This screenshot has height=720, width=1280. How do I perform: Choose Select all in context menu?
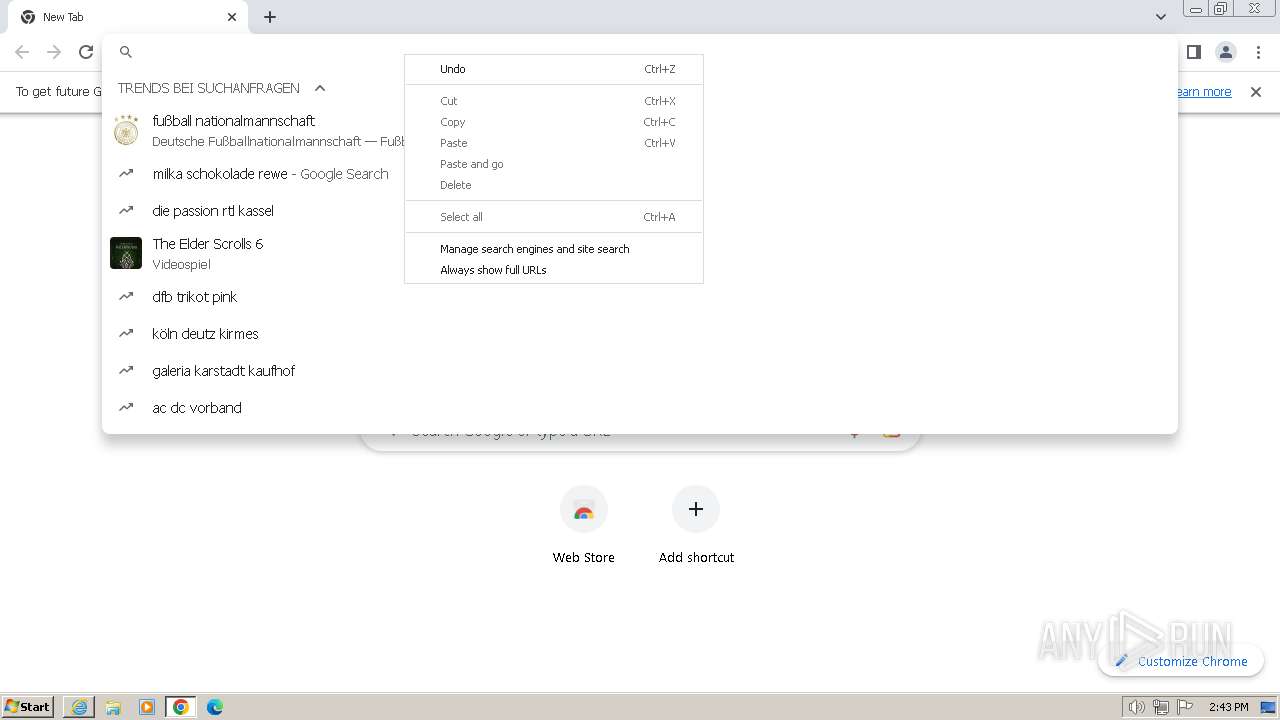tap(554, 217)
